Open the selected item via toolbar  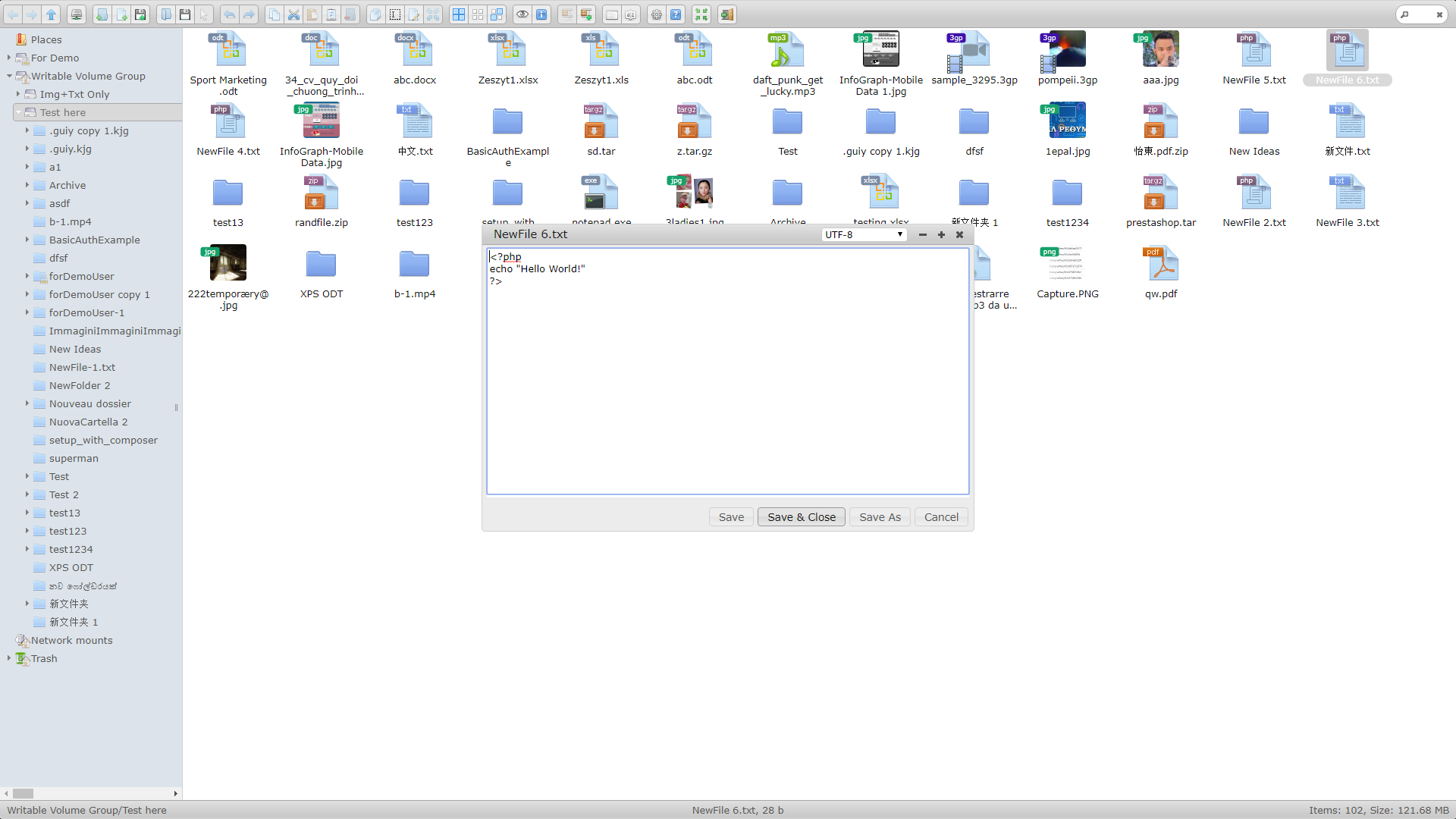[x=166, y=14]
